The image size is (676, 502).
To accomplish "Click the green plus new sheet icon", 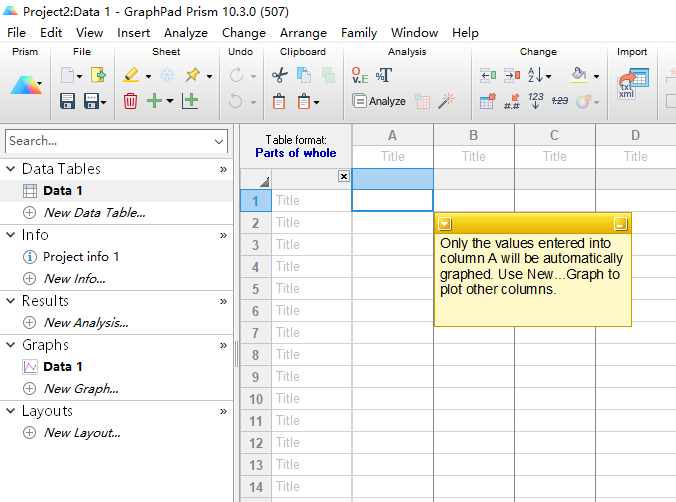I will (x=154, y=101).
